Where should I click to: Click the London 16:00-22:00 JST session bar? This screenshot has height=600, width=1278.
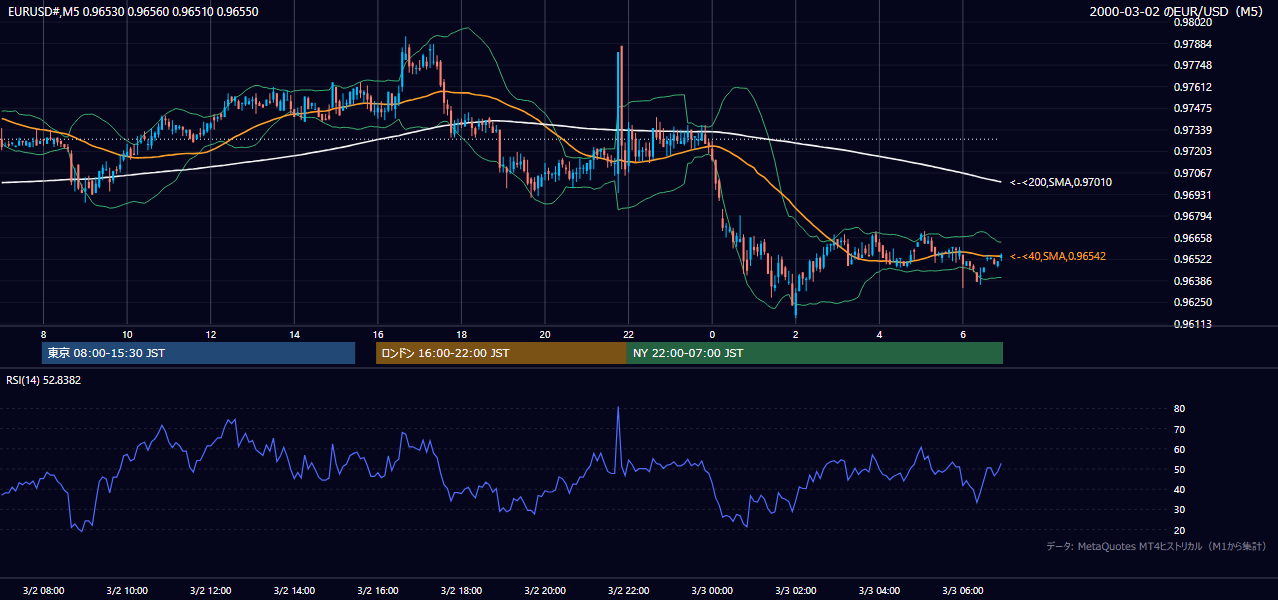pyautogui.click(x=501, y=353)
